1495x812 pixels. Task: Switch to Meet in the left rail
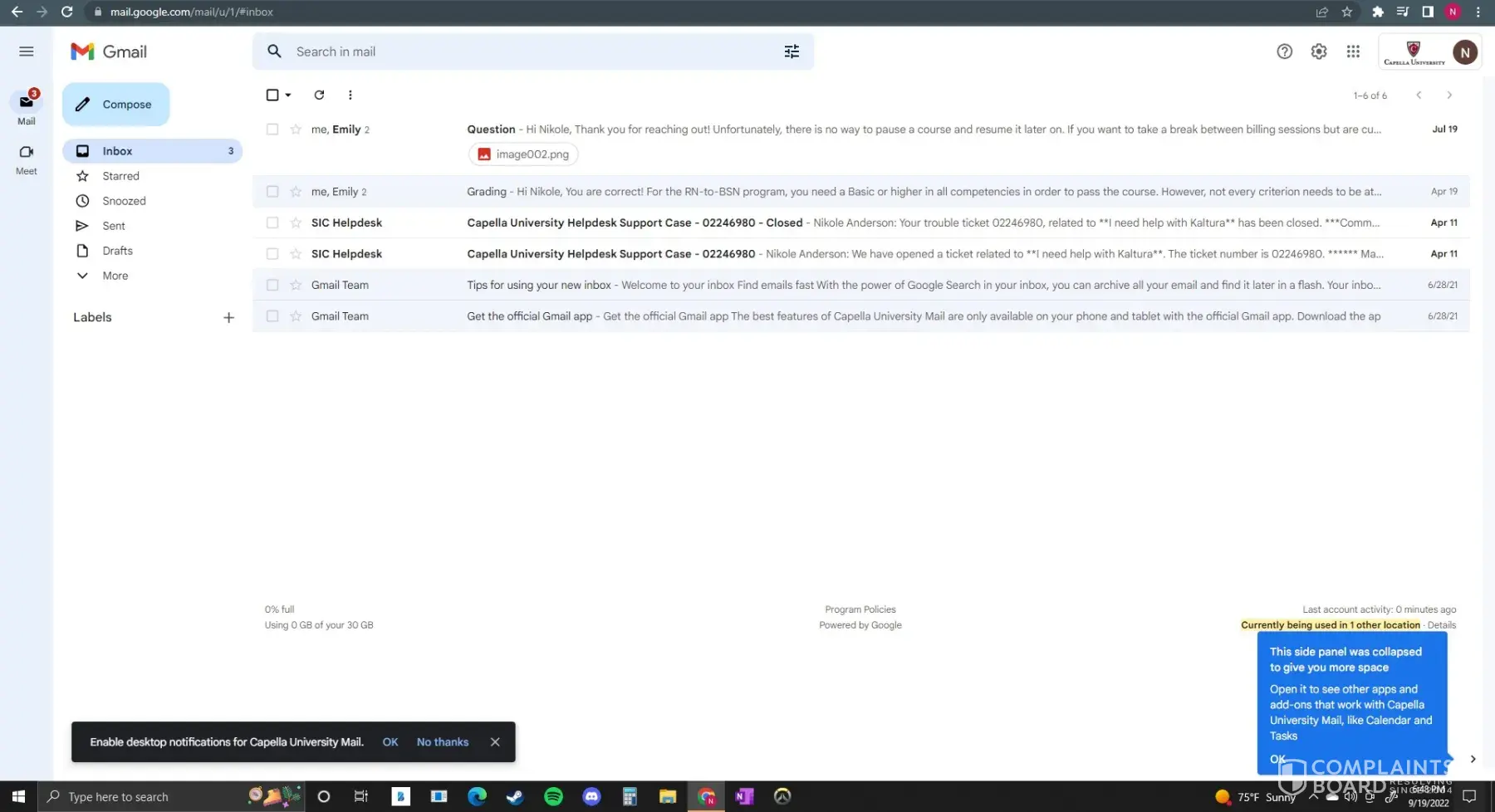pos(27,159)
